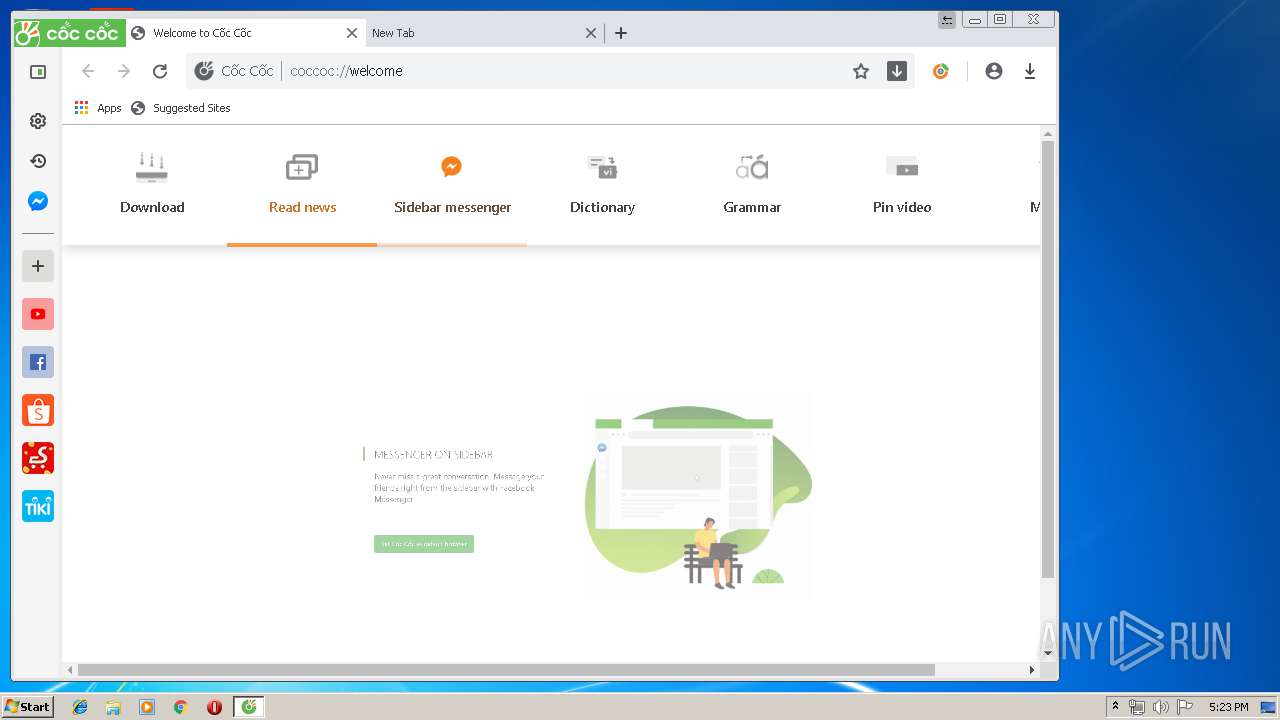This screenshot has width=1280, height=720.
Task: Click Cốc Cốc taskbar button
Action: [249, 707]
